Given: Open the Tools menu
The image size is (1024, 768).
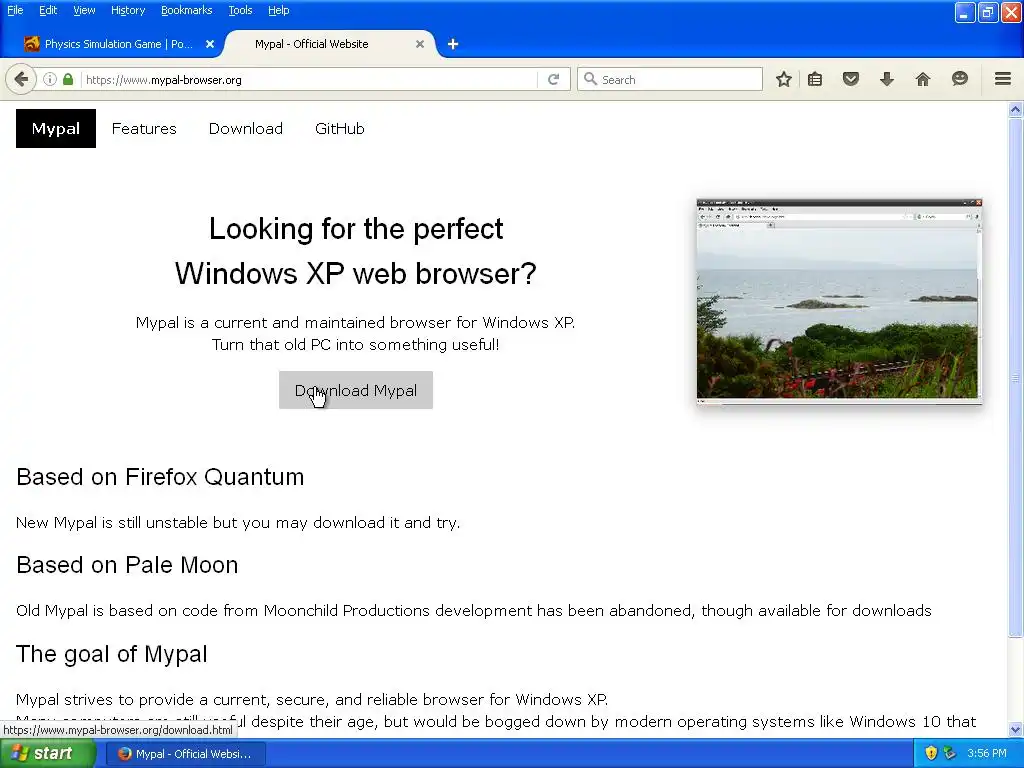Looking at the screenshot, I should 240,10.
